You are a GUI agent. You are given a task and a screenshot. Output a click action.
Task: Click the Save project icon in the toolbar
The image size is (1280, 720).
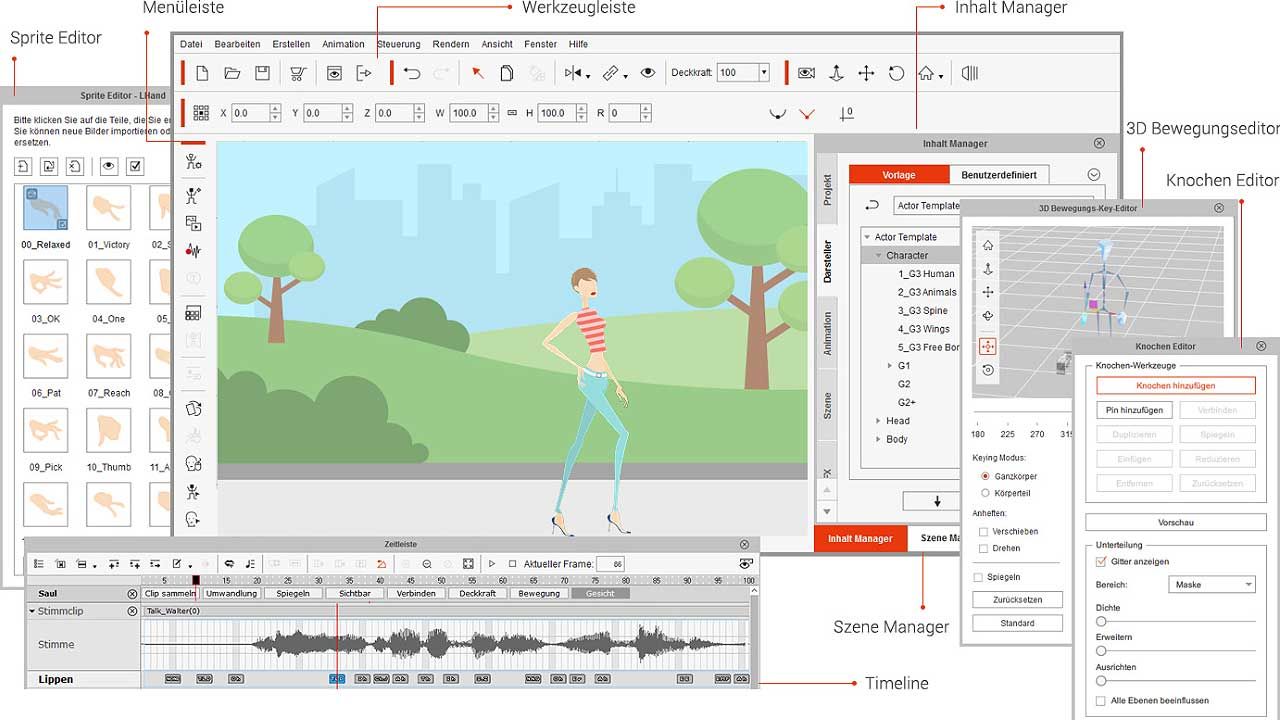(262, 73)
